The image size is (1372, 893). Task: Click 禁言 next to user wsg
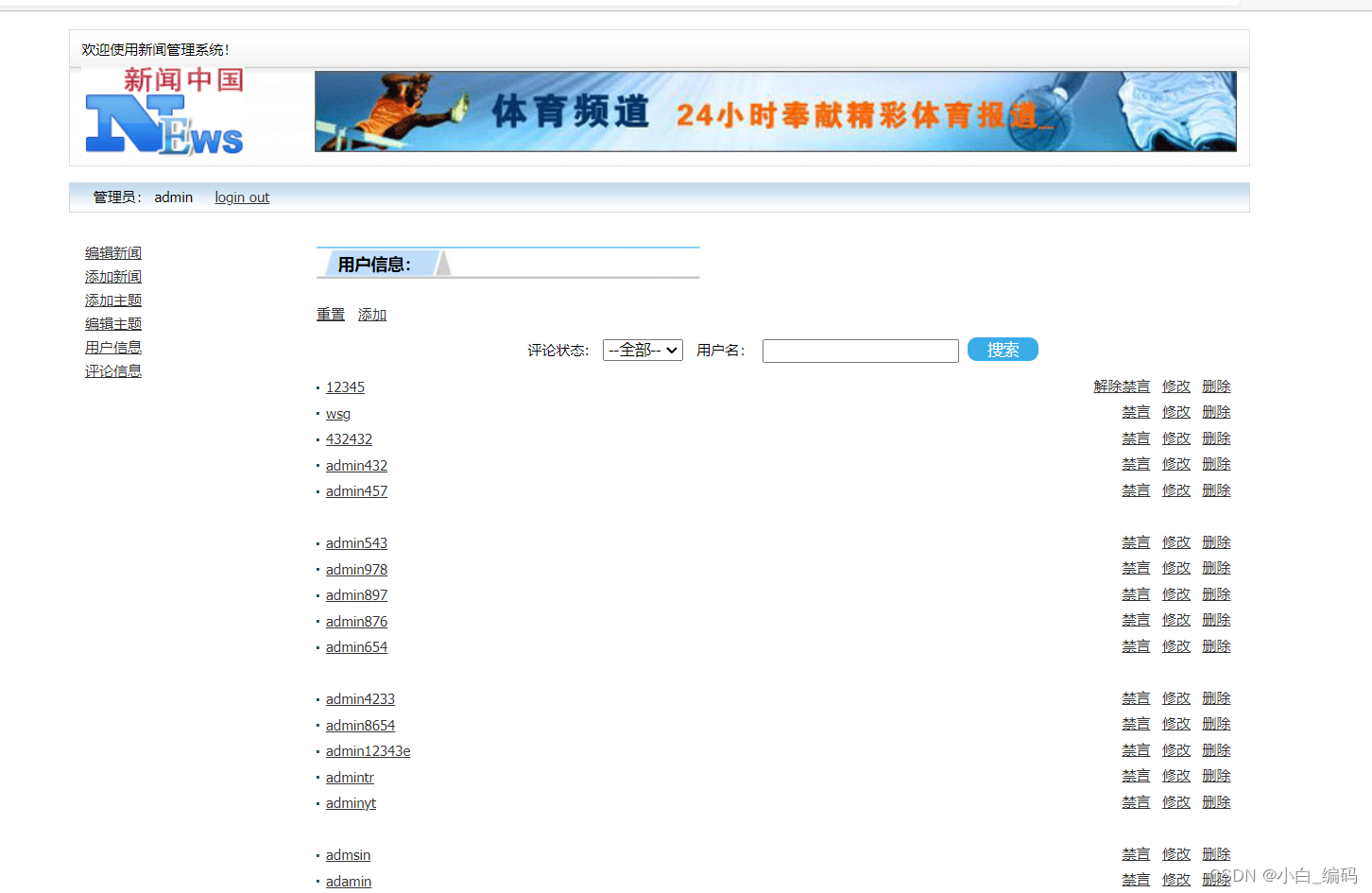[x=1136, y=411]
